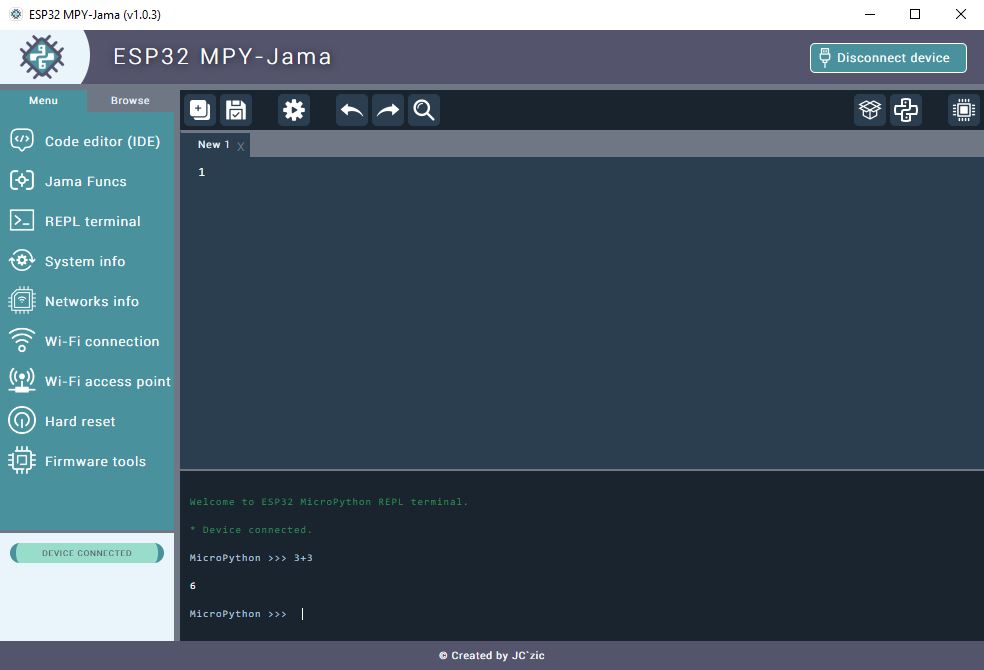Click the Python logo icon in toolbar

pos(906,110)
